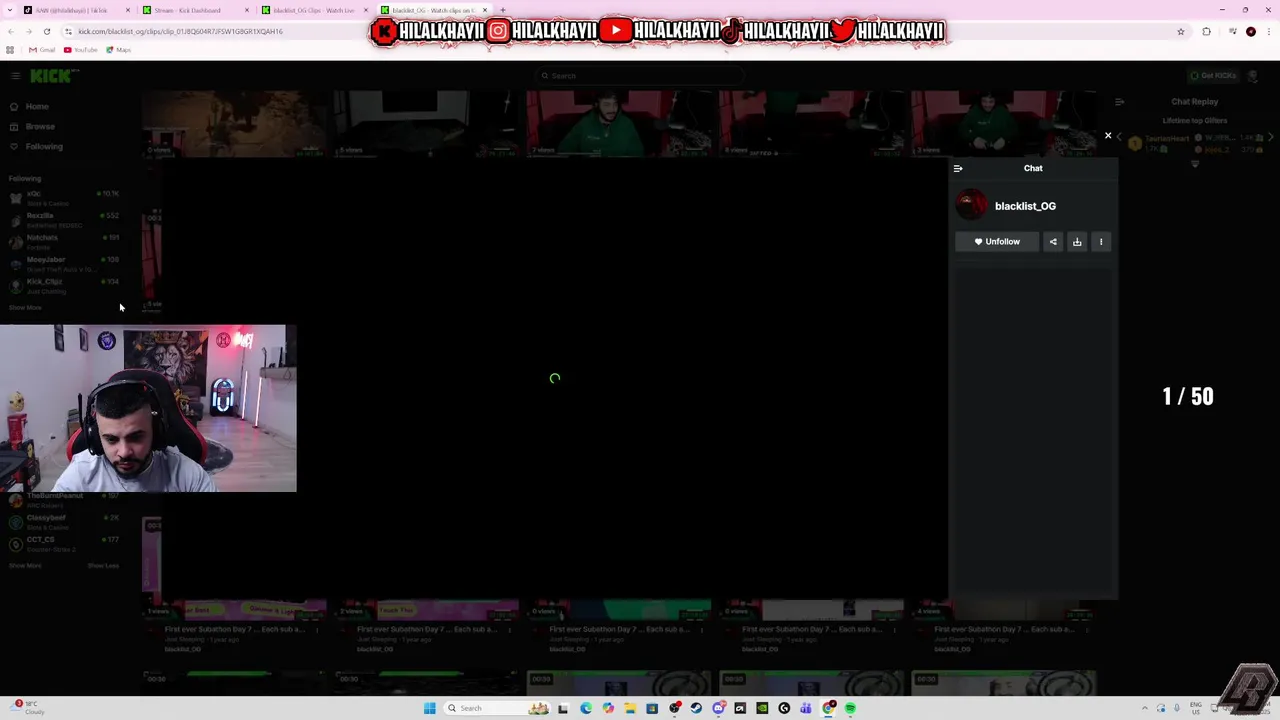Show next Lifetime top Gifters
The height and width of the screenshot is (720, 1280).
point(1271,138)
